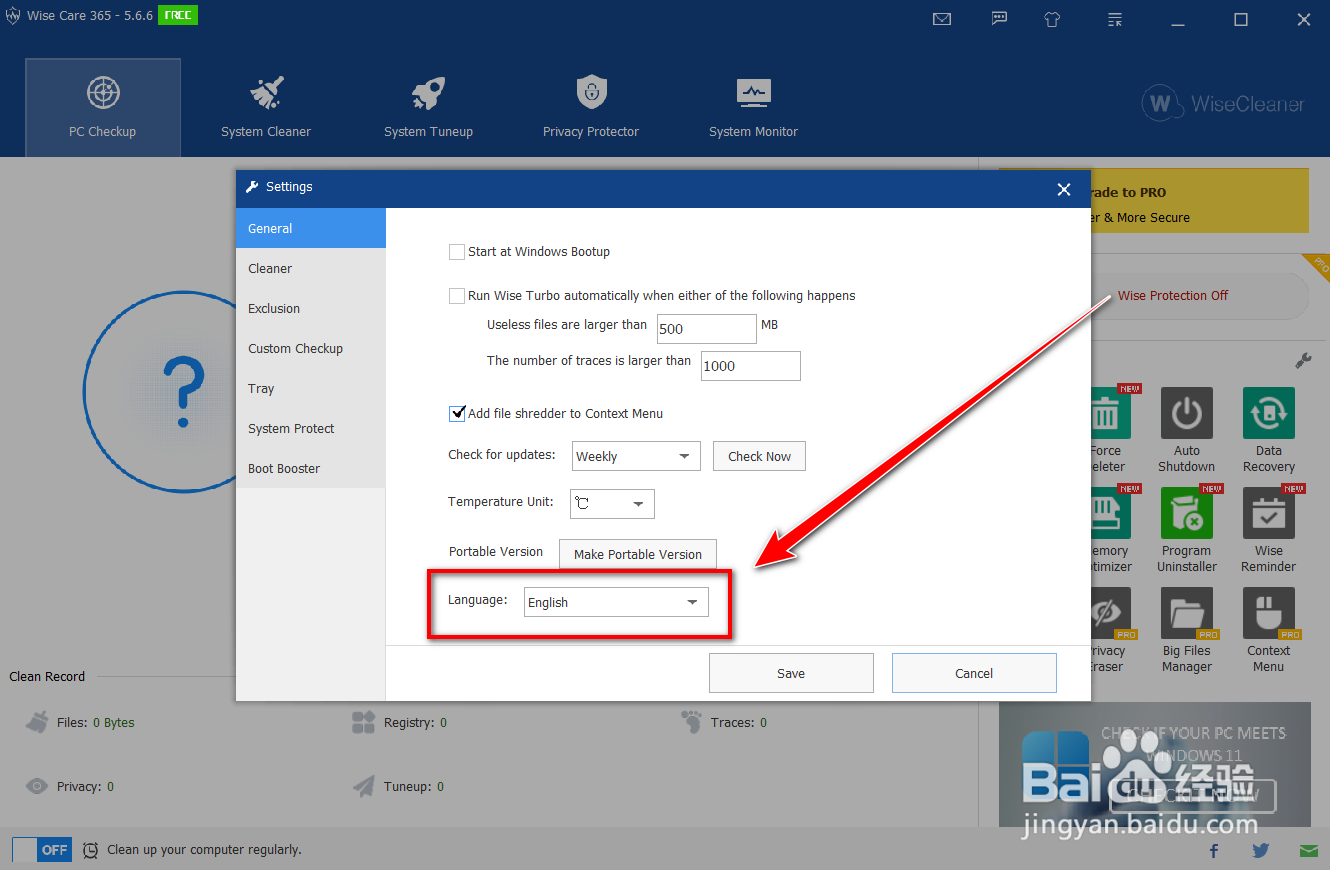
Task: Click the mail envelope icon in title bar
Action: 942,19
